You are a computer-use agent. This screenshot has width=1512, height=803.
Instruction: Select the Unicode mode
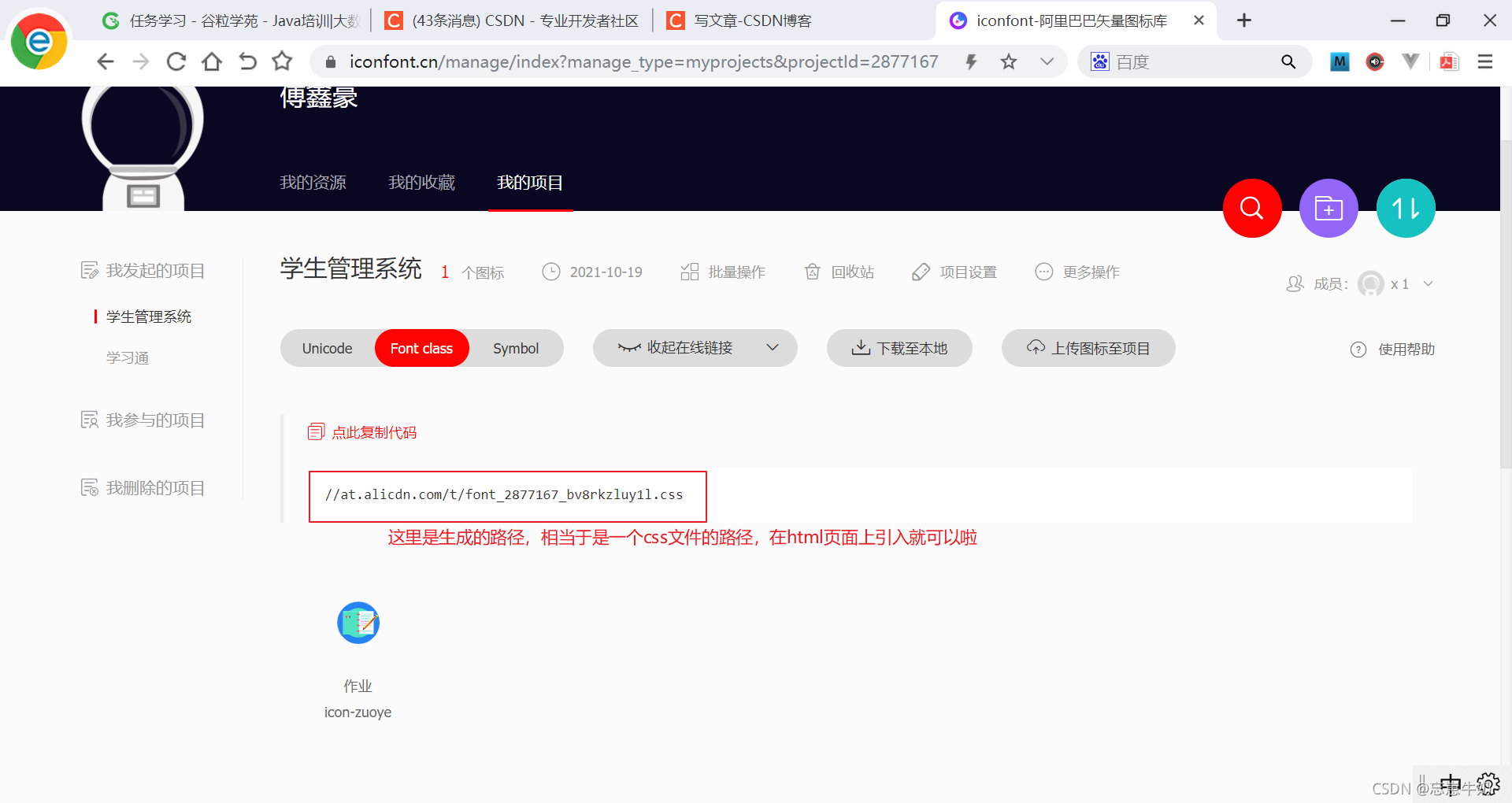(326, 348)
